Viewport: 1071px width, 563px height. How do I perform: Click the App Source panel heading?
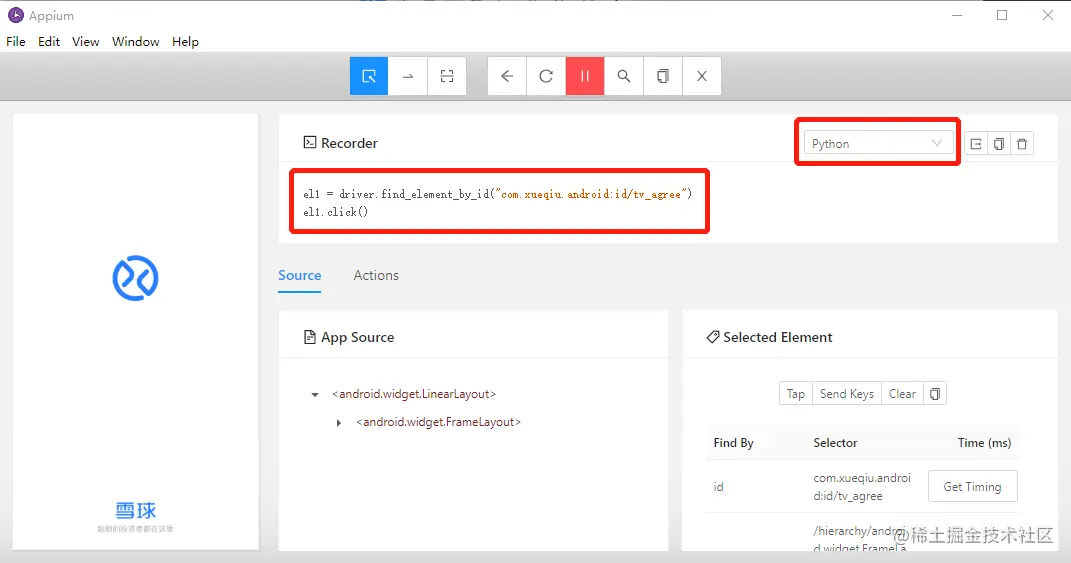coord(349,337)
